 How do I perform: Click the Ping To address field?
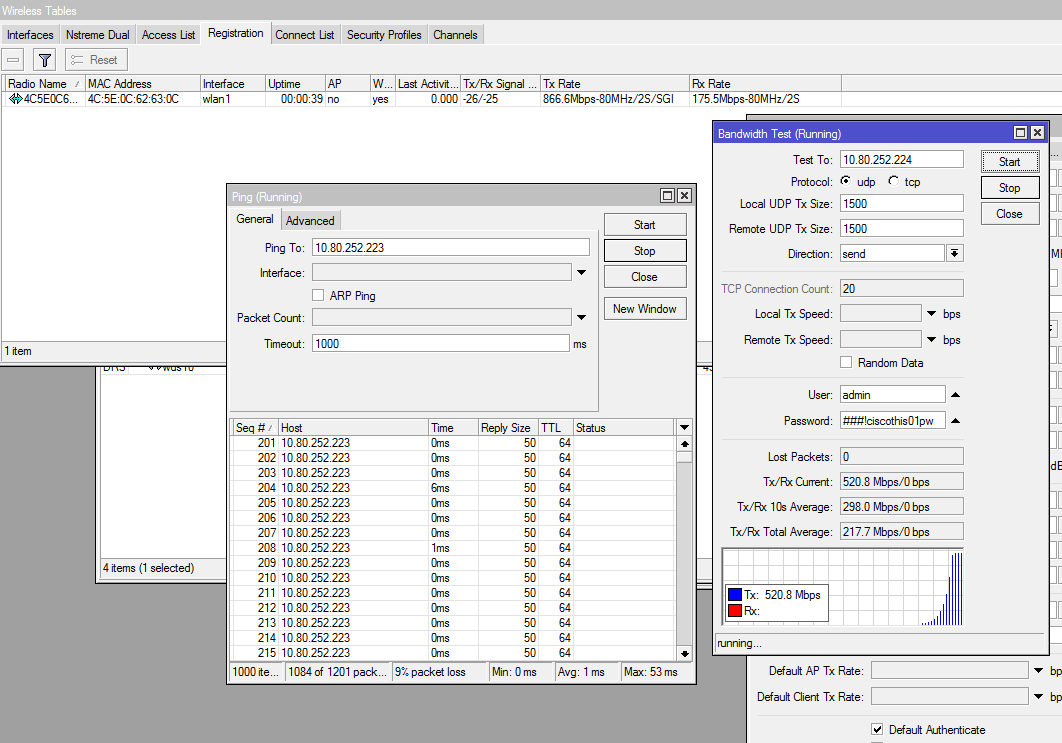pos(450,247)
